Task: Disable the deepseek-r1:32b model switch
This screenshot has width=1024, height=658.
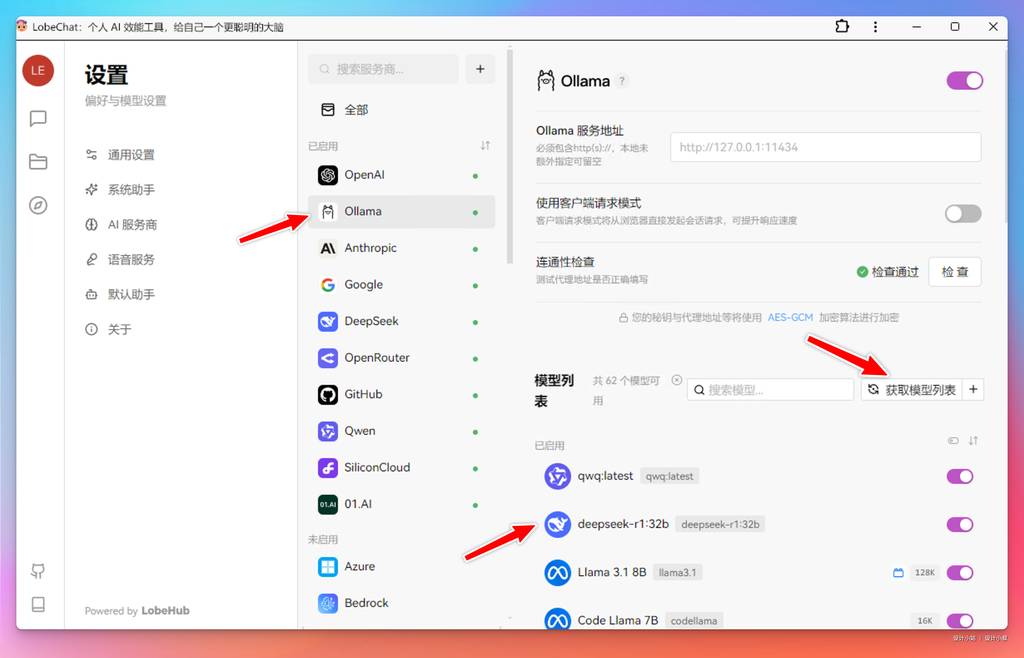Action: [959, 524]
